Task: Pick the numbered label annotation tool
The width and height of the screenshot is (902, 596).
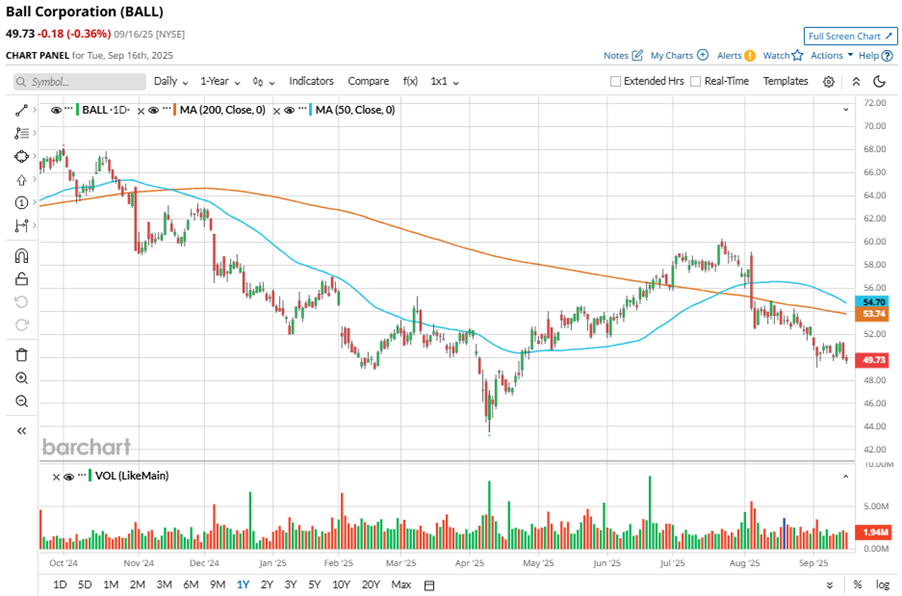Action: pos(21,203)
